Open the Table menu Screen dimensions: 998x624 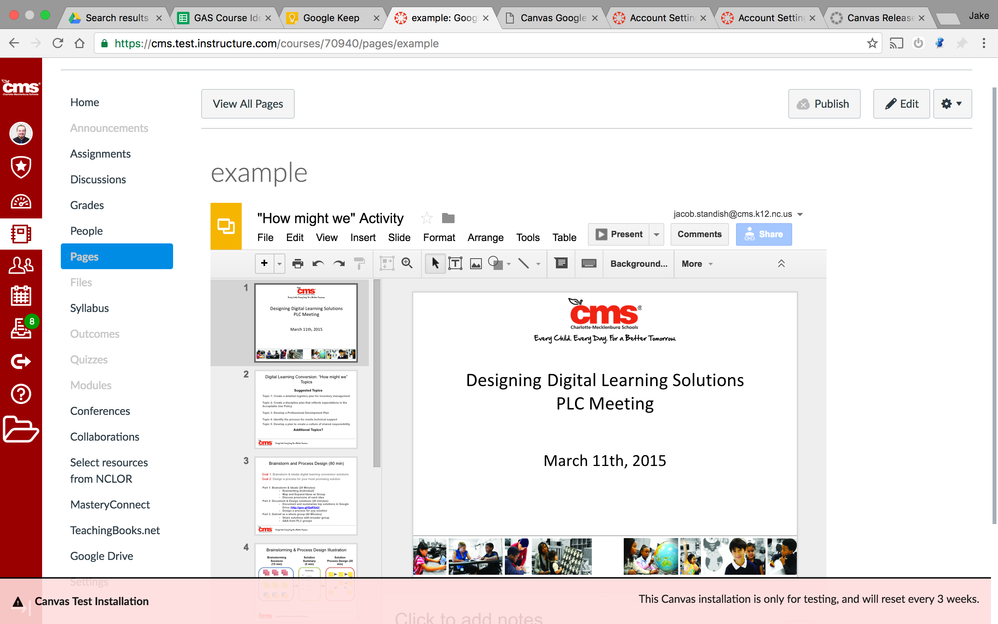564,238
